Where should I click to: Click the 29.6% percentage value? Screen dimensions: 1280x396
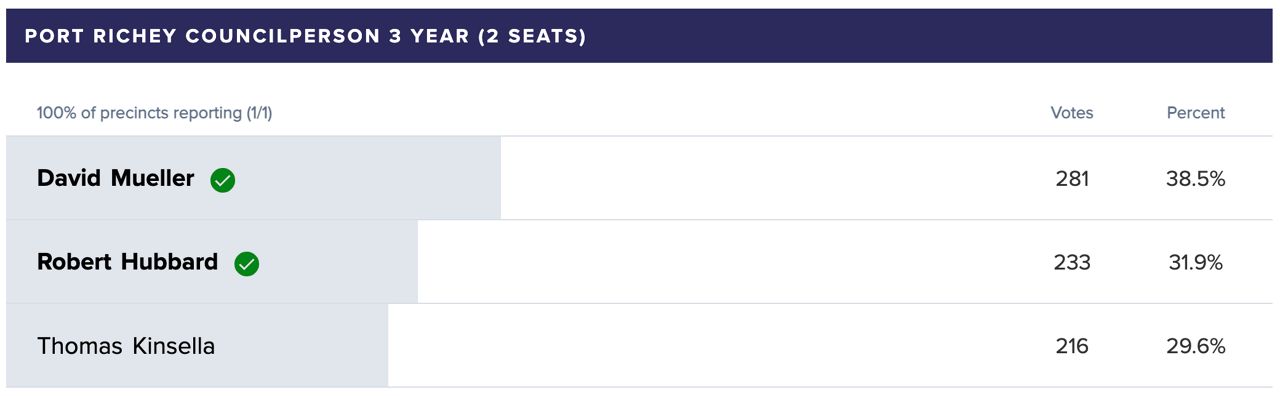(x=1196, y=346)
